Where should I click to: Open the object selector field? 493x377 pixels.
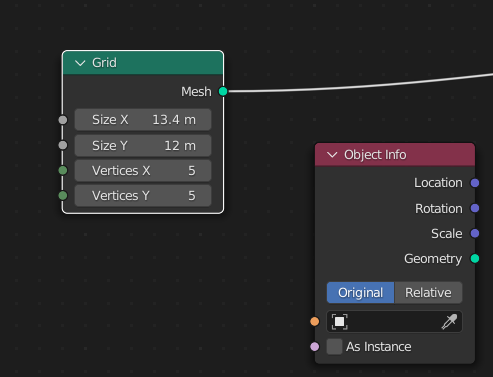394,322
